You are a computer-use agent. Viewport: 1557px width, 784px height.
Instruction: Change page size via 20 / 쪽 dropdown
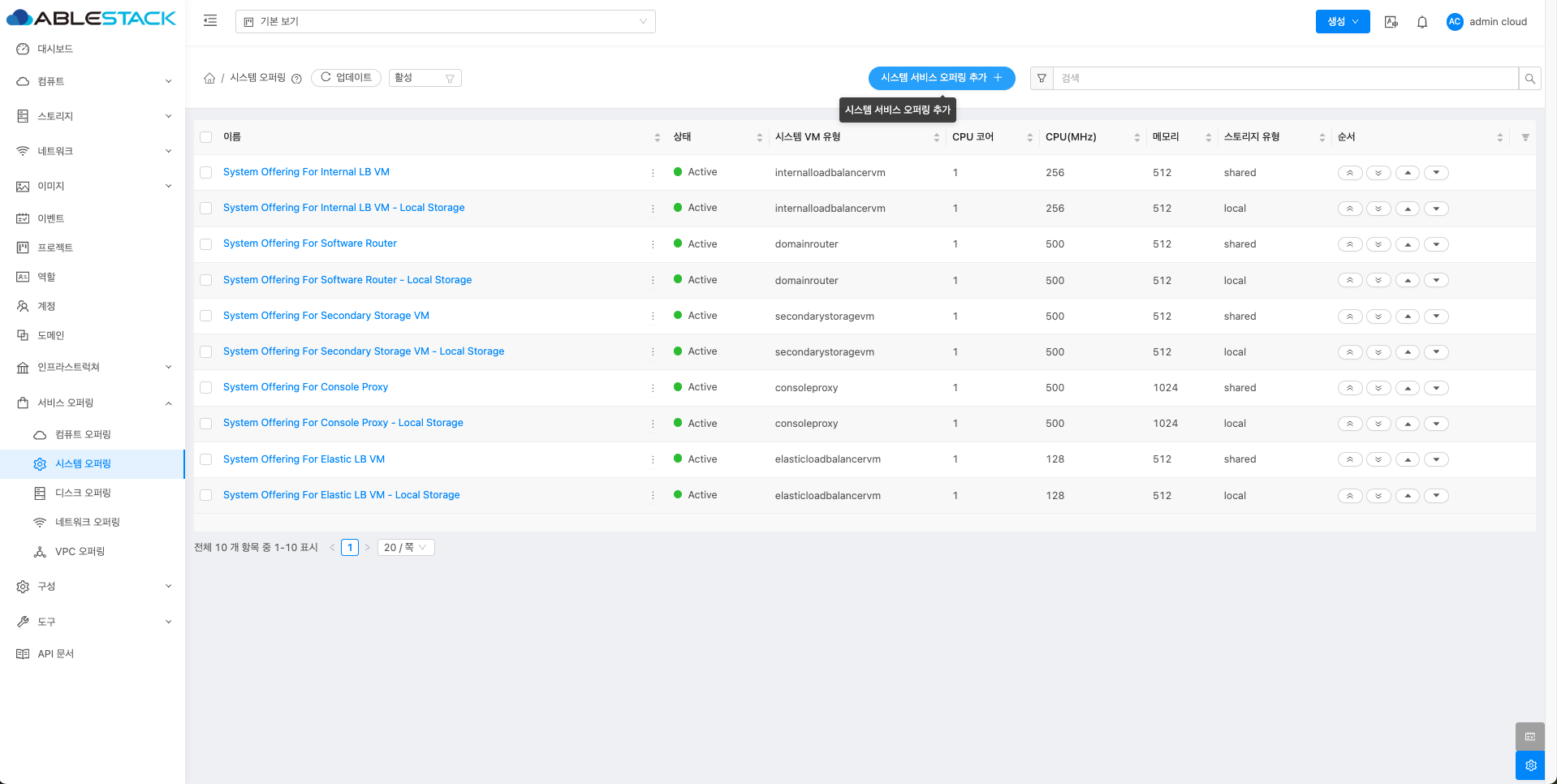405,548
